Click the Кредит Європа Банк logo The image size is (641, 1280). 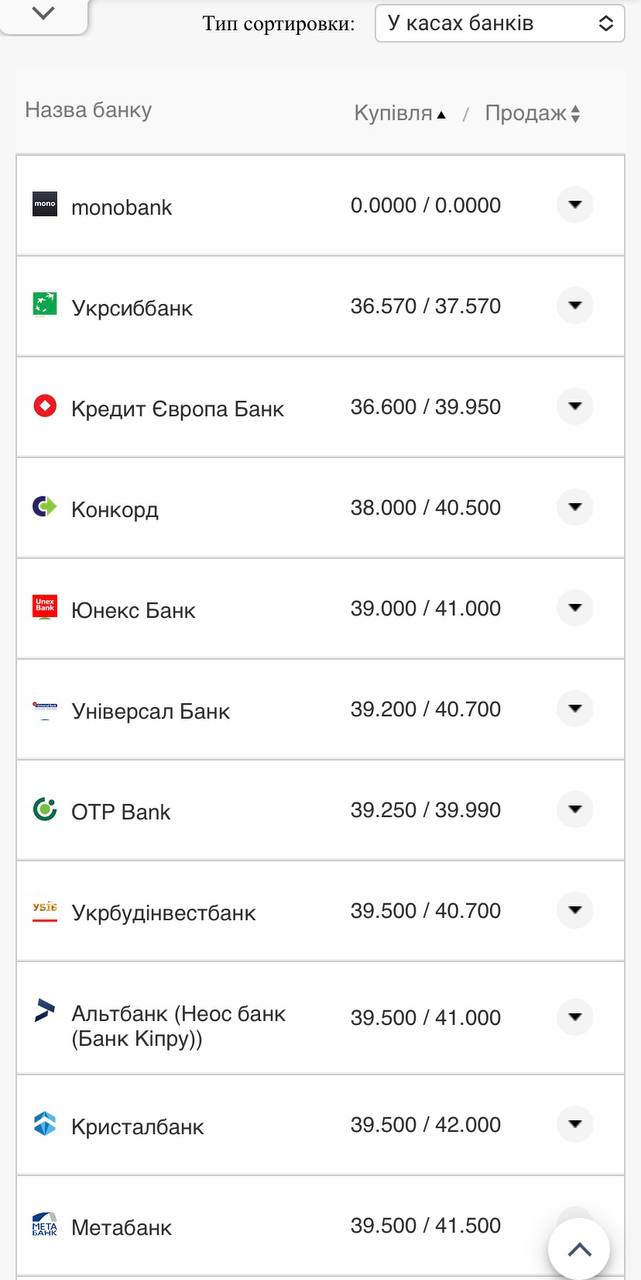point(45,406)
